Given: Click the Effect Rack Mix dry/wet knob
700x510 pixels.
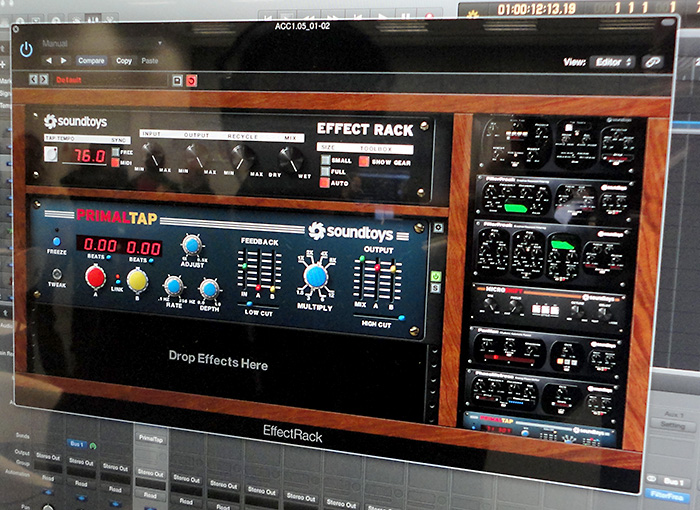Looking at the screenshot, I should (290, 160).
